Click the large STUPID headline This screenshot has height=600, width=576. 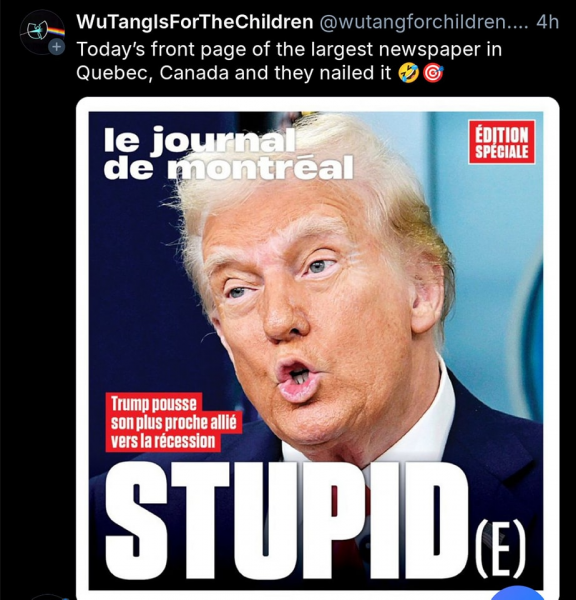point(287,521)
